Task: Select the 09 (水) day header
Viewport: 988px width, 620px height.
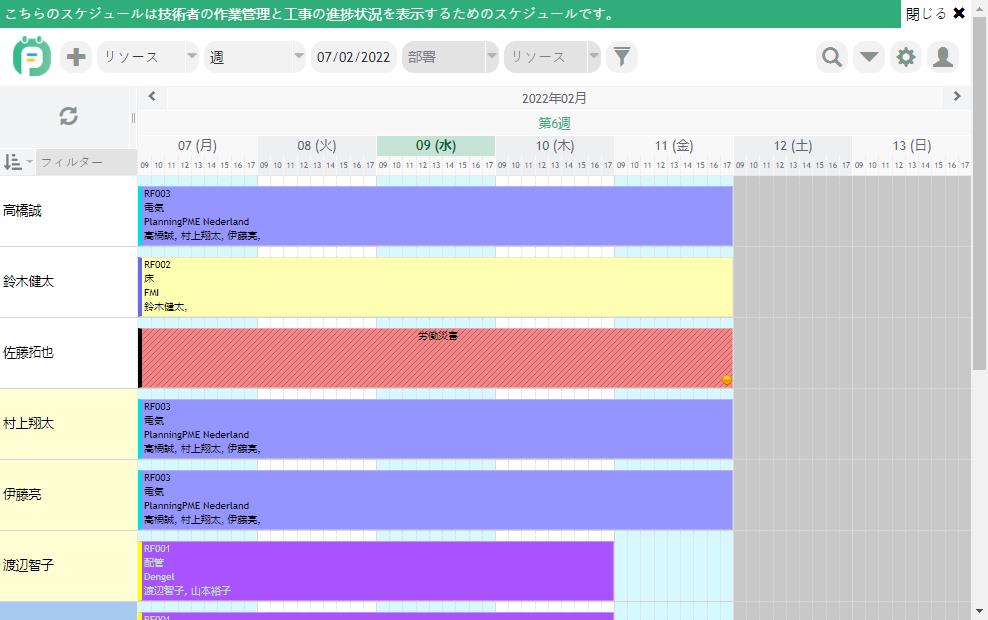Action: coord(436,146)
